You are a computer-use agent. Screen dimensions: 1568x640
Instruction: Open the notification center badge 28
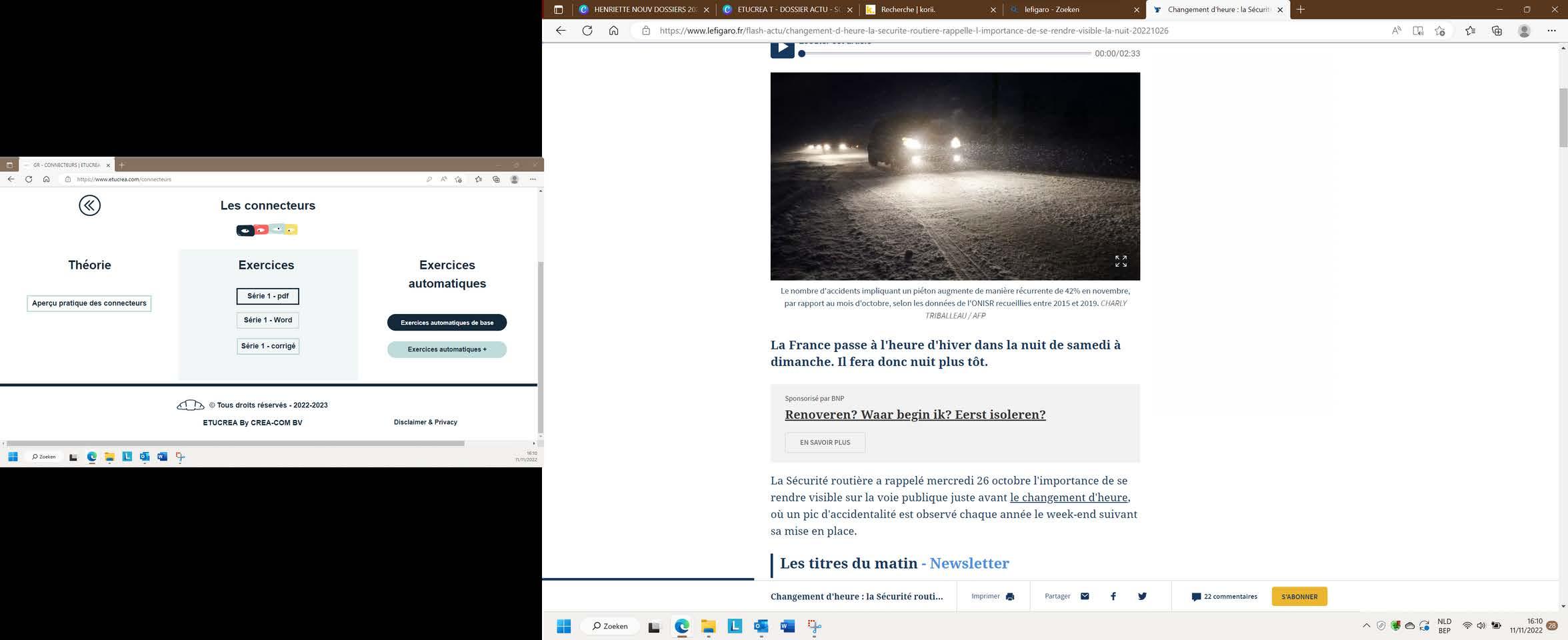pyautogui.click(x=1552, y=626)
